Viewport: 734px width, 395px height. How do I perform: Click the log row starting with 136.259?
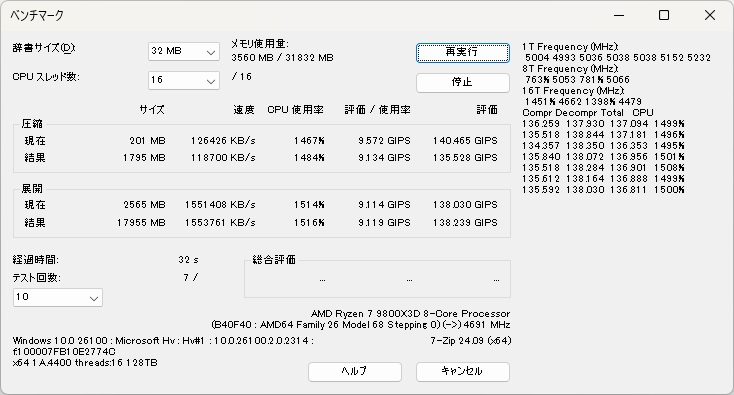(x=603, y=124)
